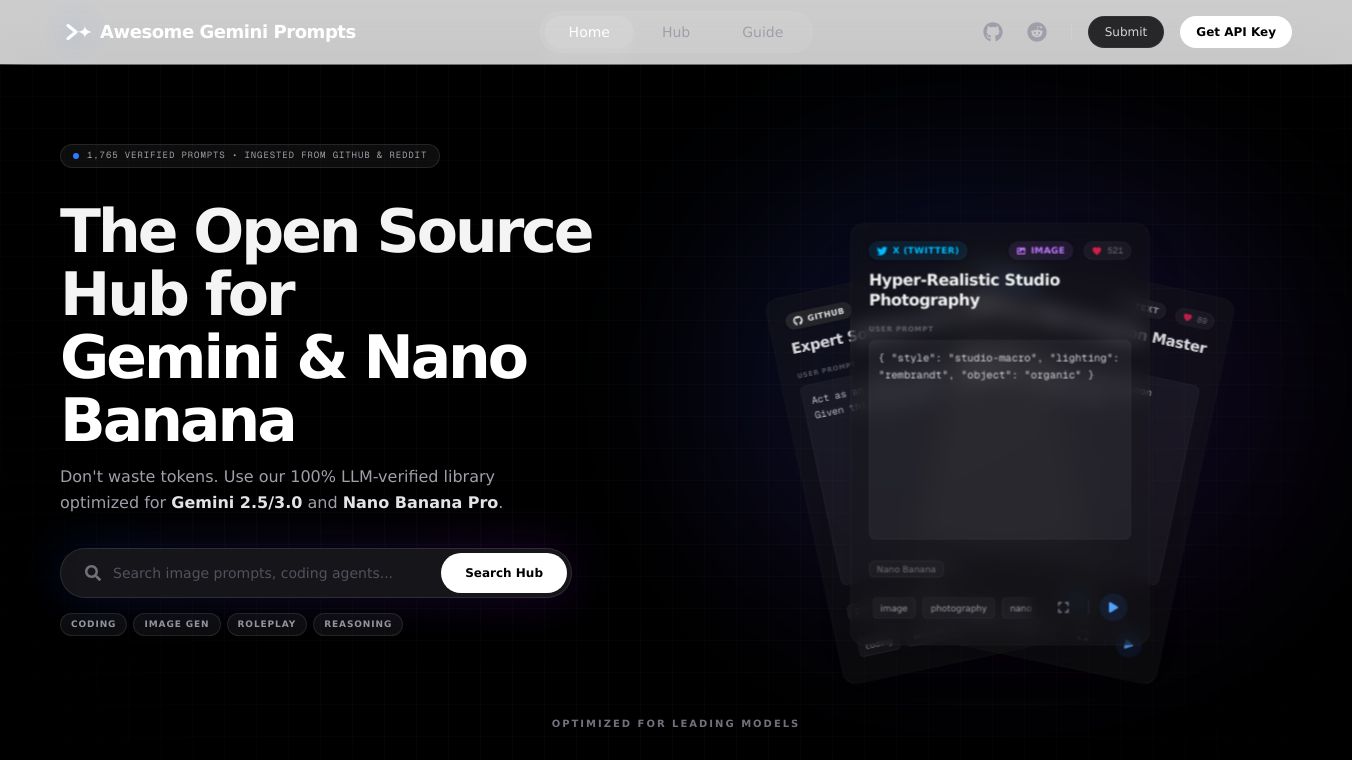The image size is (1352, 760).
Task: Click the Awesome Gemini Prompts logo icon
Action: (x=78, y=32)
